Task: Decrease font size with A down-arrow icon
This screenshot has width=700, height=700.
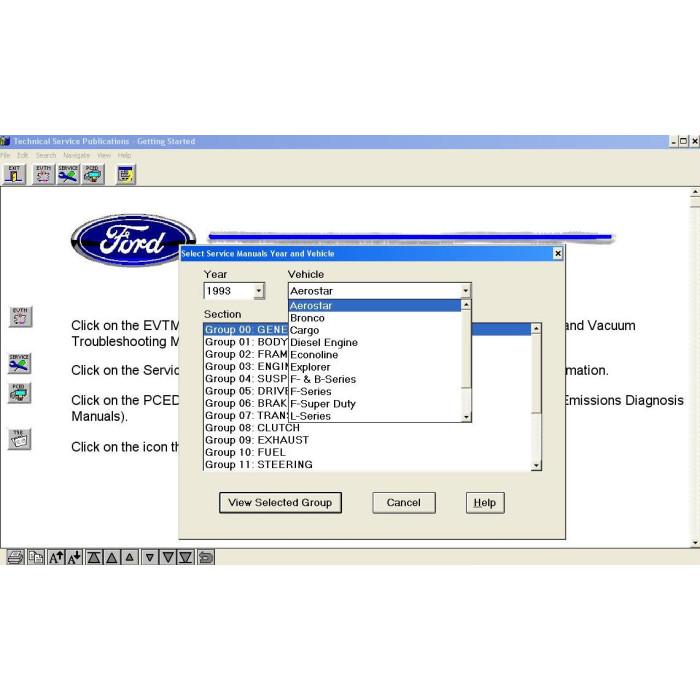Action: (x=75, y=558)
